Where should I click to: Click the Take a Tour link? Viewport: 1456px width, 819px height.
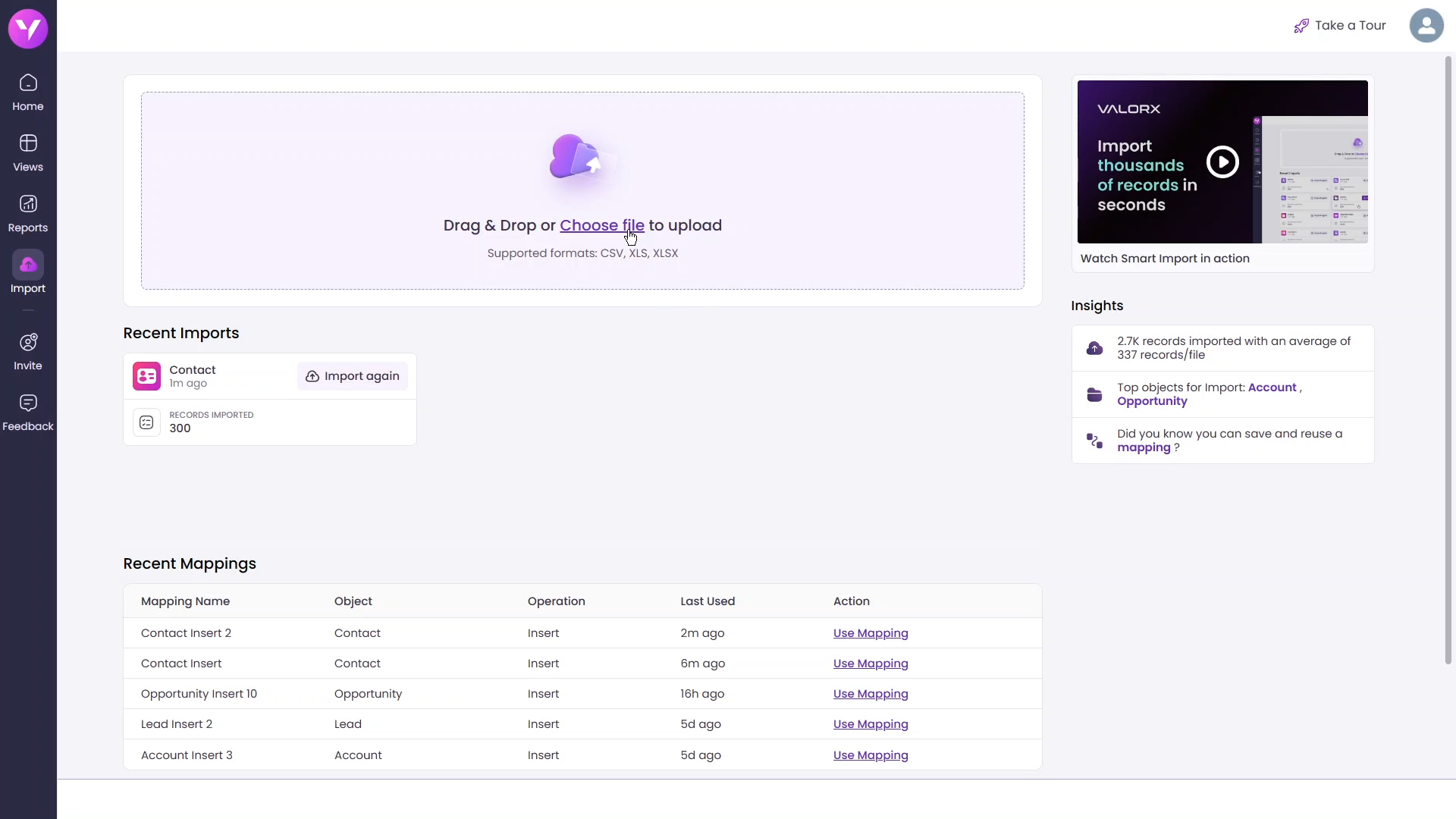click(x=1340, y=26)
